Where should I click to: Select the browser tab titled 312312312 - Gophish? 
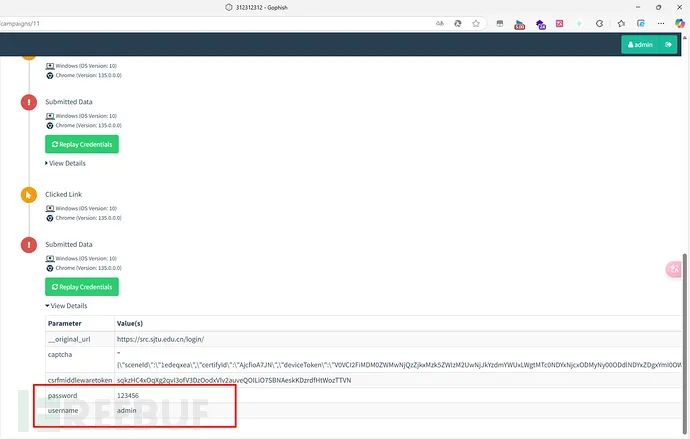pyautogui.click(x=256, y=7)
